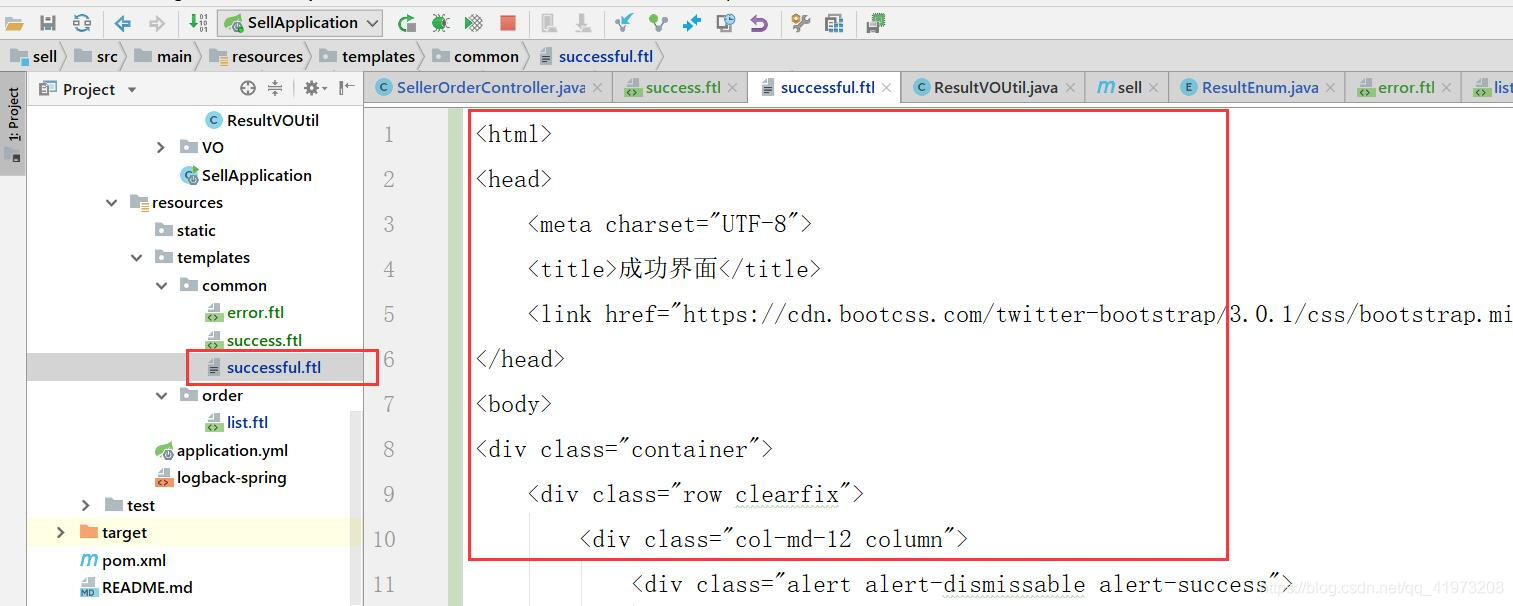
Task: Expand the test folder
Action: (86, 505)
